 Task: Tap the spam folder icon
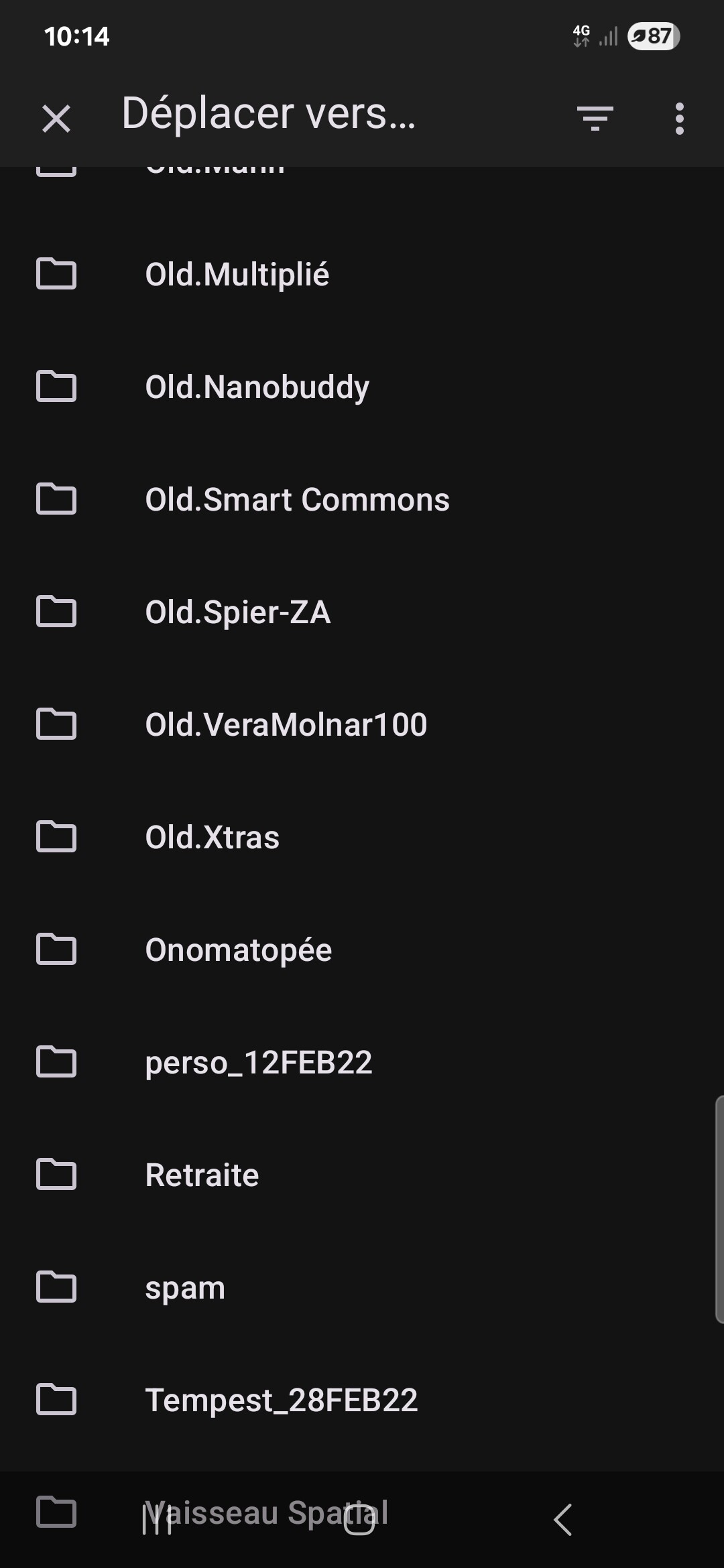click(56, 1288)
